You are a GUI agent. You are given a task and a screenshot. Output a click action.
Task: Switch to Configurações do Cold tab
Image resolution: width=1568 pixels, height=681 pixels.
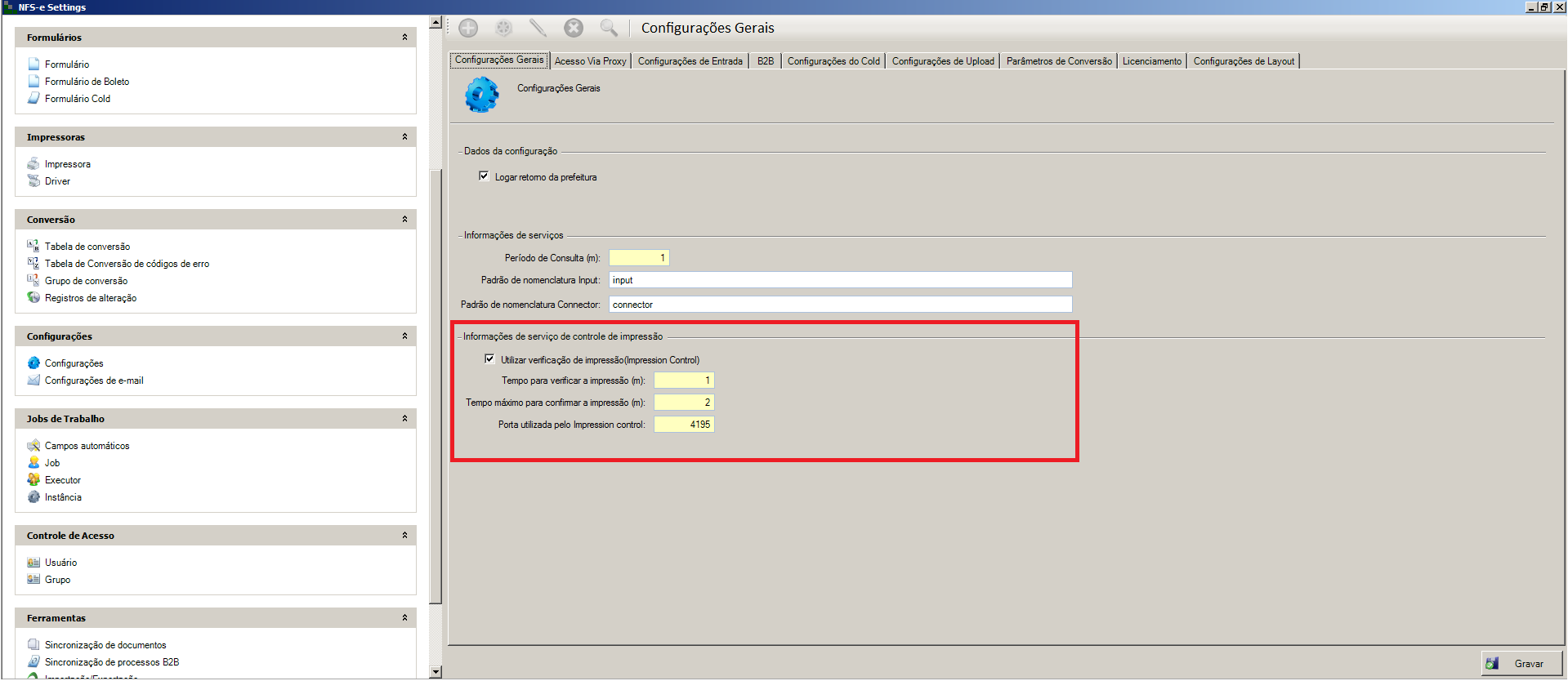(x=833, y=61)
